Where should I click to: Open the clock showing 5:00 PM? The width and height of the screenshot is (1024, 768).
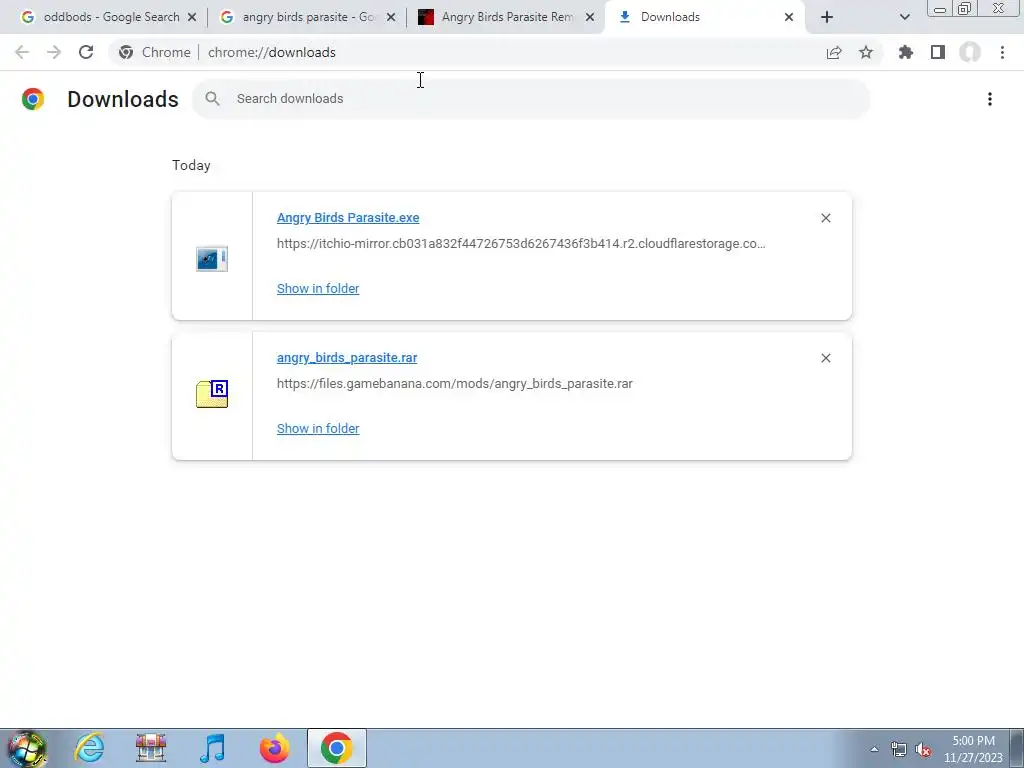973,749
